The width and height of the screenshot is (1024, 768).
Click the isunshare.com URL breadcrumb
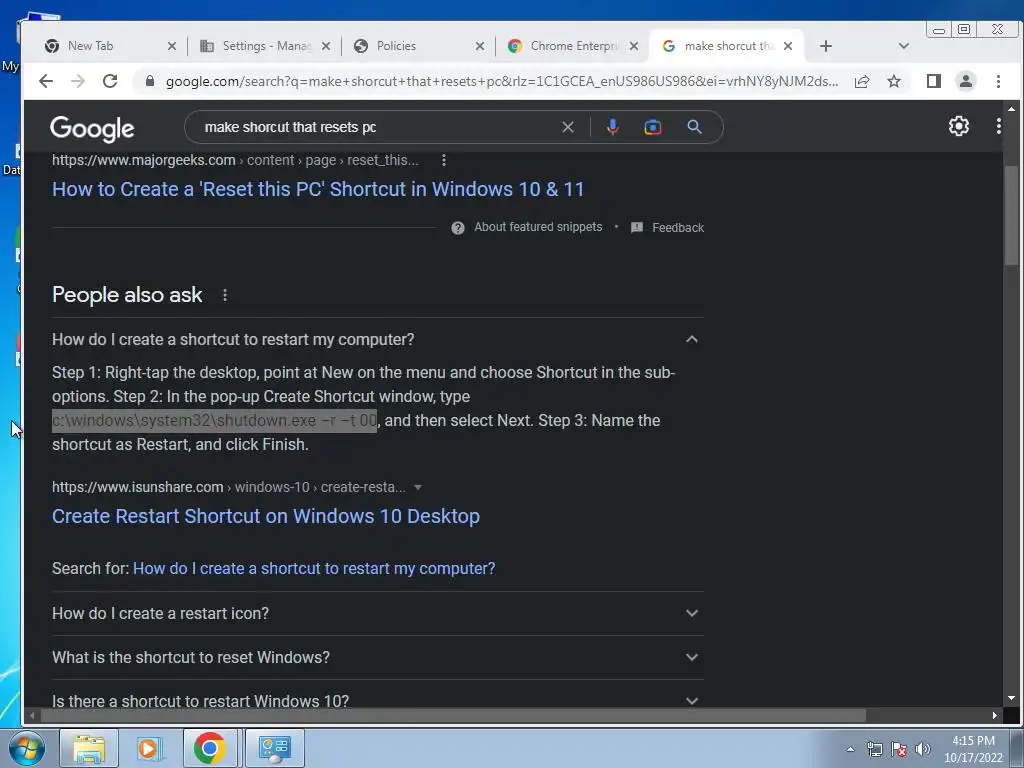229,487
